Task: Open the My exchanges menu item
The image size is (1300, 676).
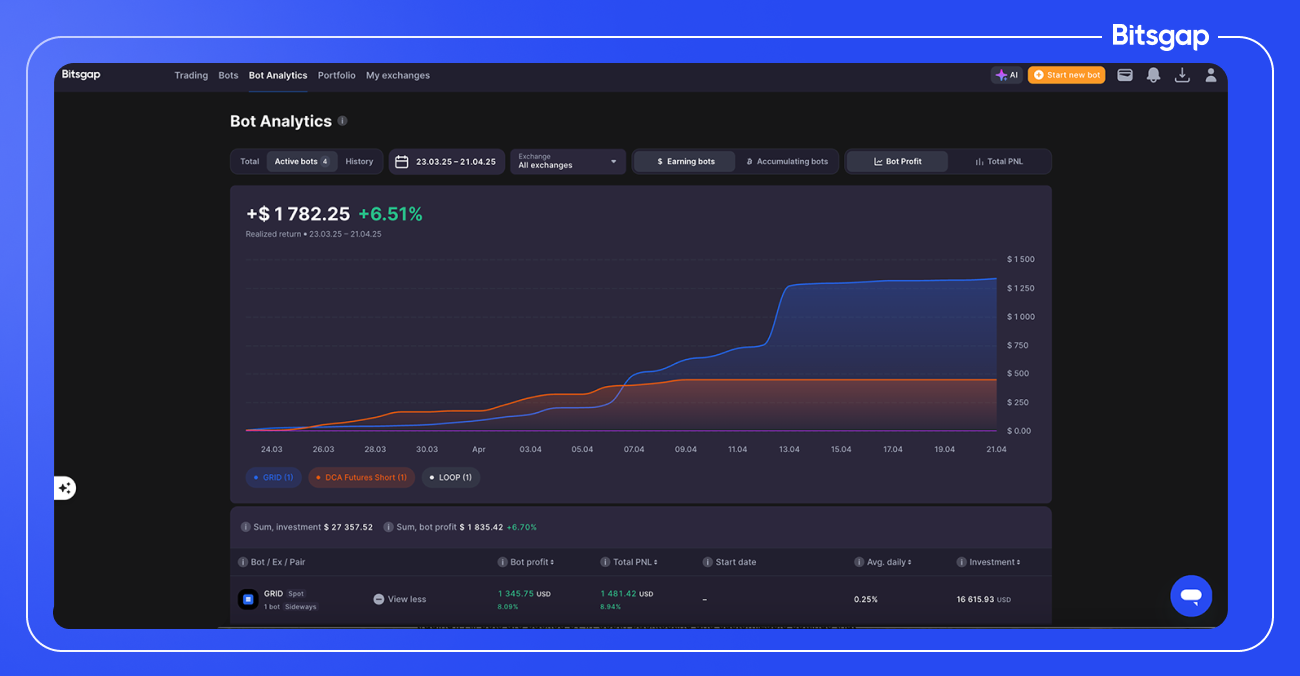Action: (x=398, y=75)
